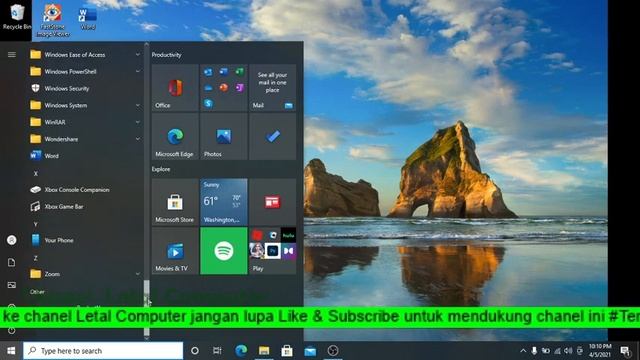This screenshot has width=640, height=360.
Task: Click the microphone icon in system tray
Action: point(534,351)
